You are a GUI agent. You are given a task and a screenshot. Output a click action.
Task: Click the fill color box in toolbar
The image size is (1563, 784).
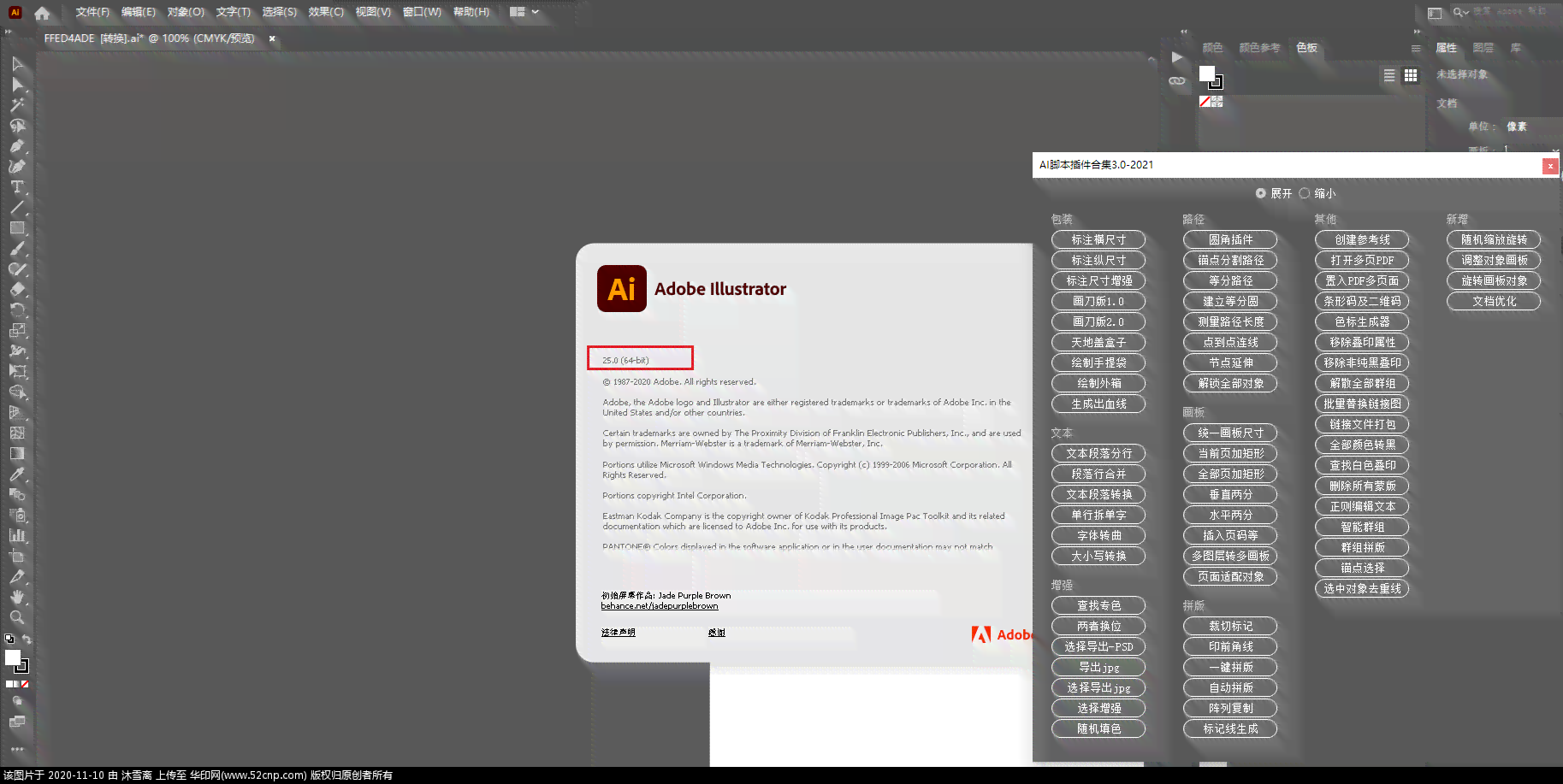point(13,657)
